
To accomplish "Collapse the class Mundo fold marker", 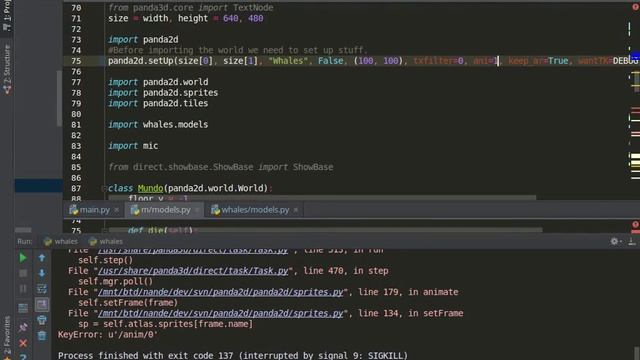I will click(x=104, y=188).
